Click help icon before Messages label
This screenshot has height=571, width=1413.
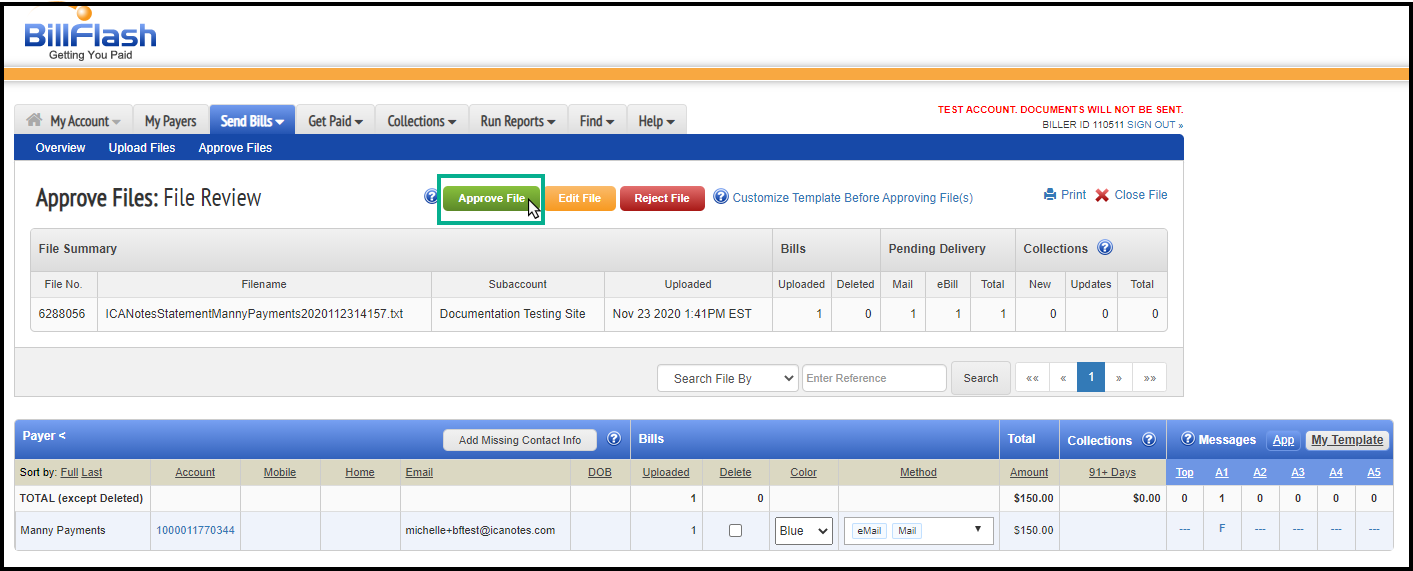[x=1188, y=439]
